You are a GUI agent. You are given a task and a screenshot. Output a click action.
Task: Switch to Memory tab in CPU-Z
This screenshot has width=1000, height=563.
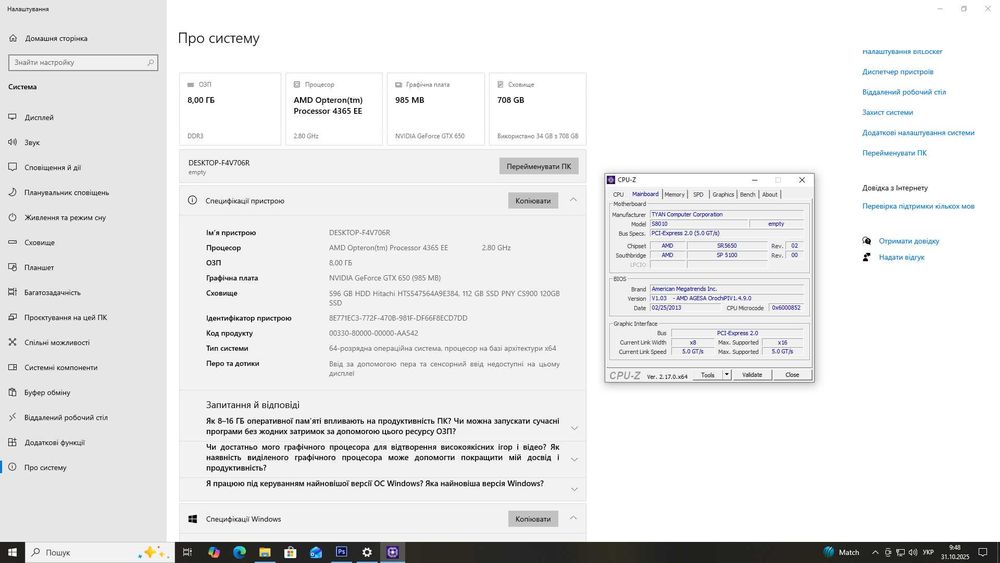674,194
